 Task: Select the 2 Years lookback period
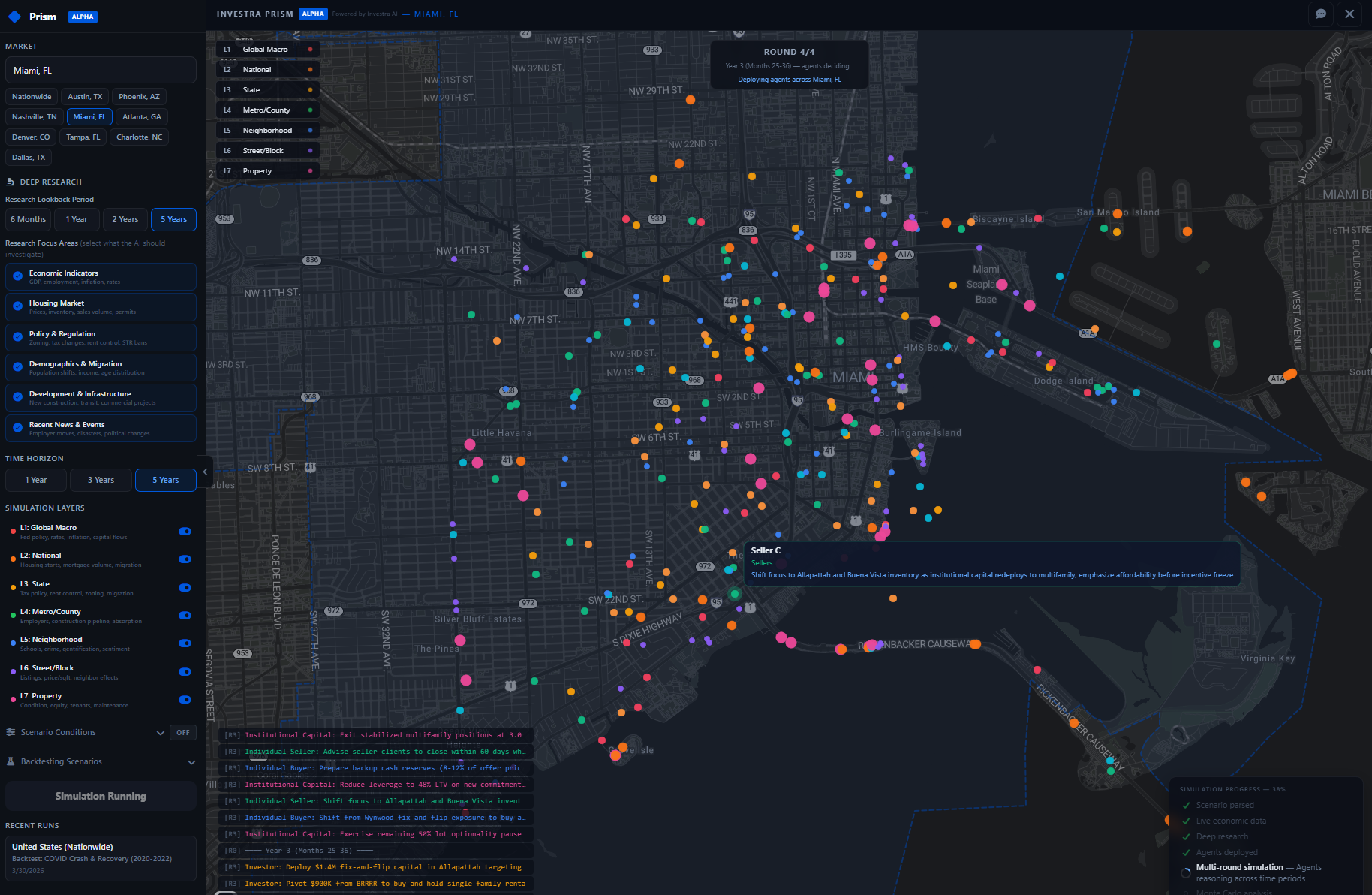tap(125, 219)
